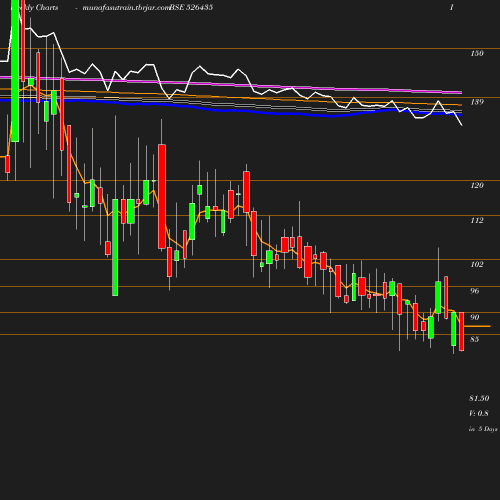The height and width of the screenshot is (500, 500).
Task: Click the 102 price level label
Action: 477,264
